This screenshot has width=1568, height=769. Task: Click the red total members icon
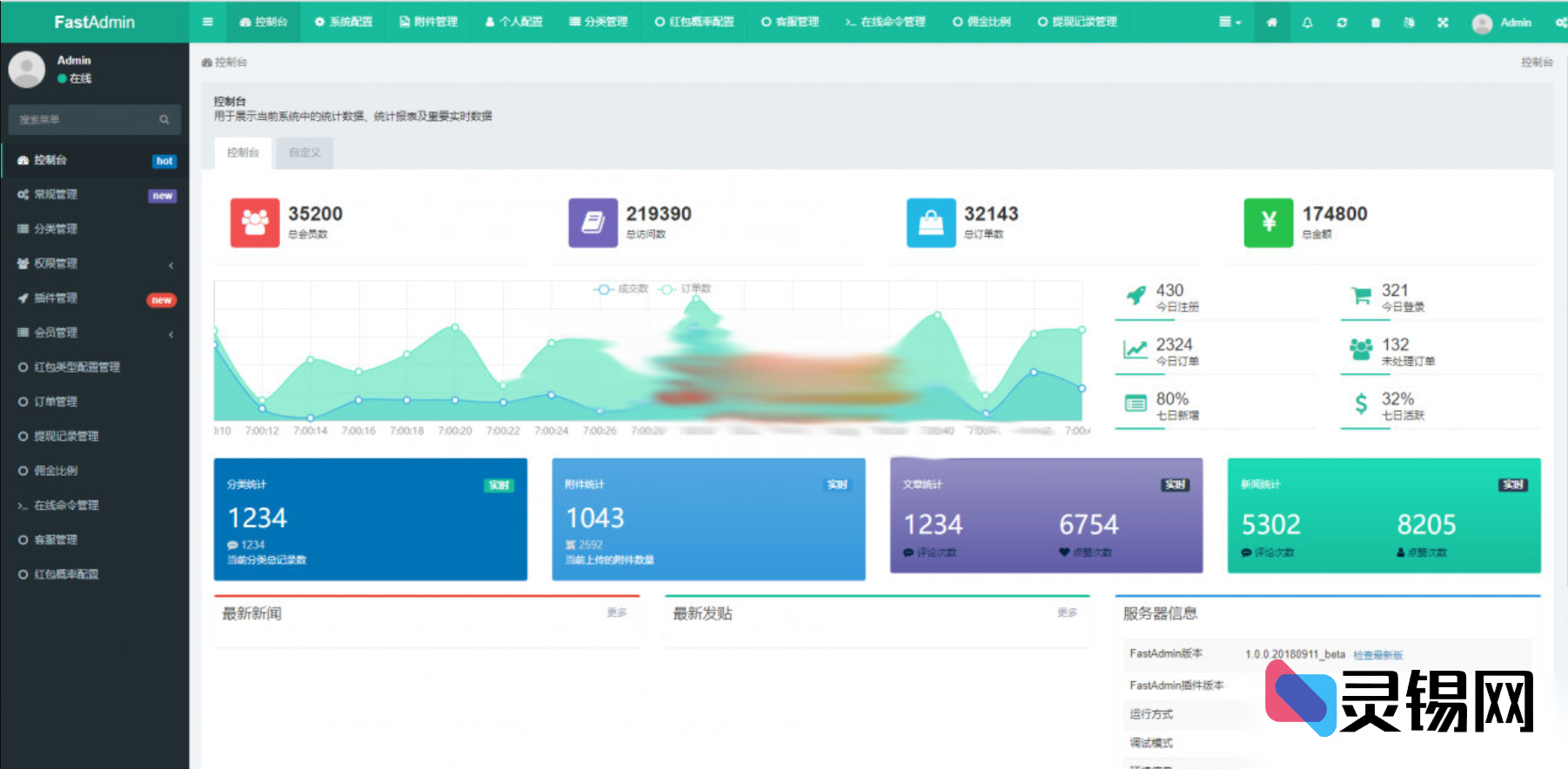[x=254, y=223]
